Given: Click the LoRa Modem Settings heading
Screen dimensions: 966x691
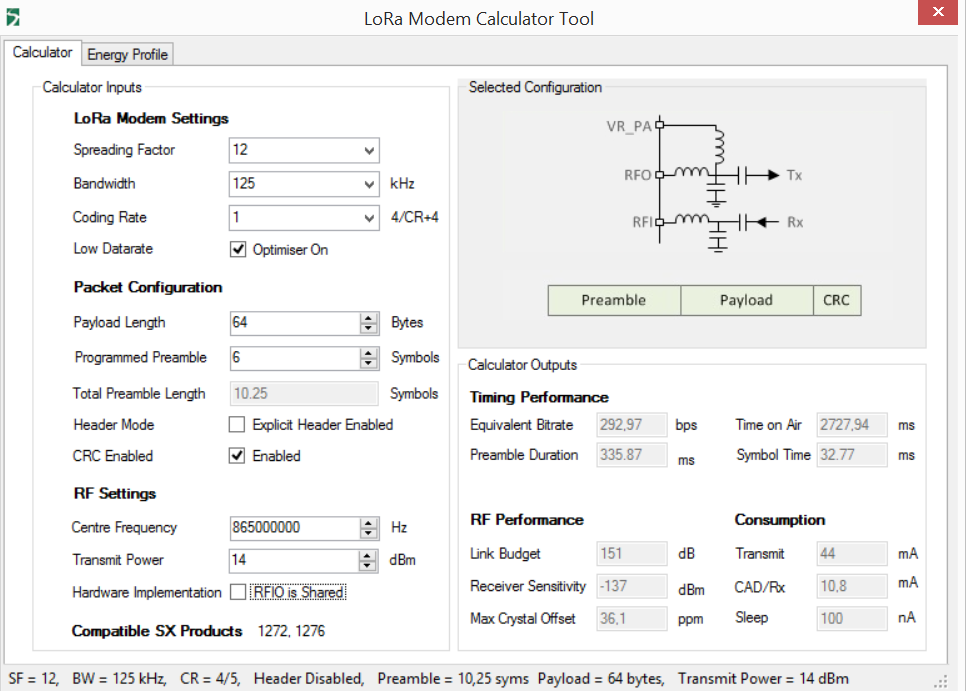Looking at the screenshot, I should pyautogui.click(x=151, y=118).
